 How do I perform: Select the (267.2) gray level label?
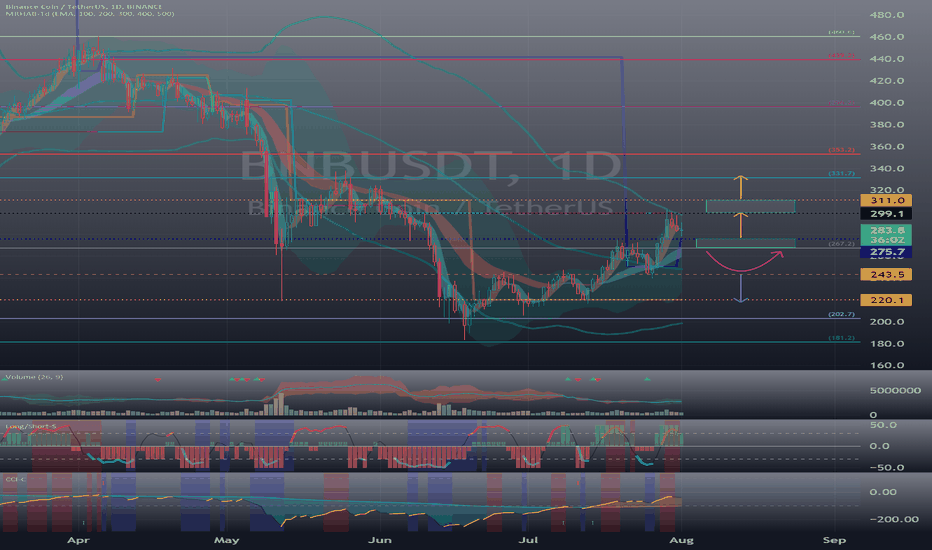pyautogui.click(x=842, y=244)
